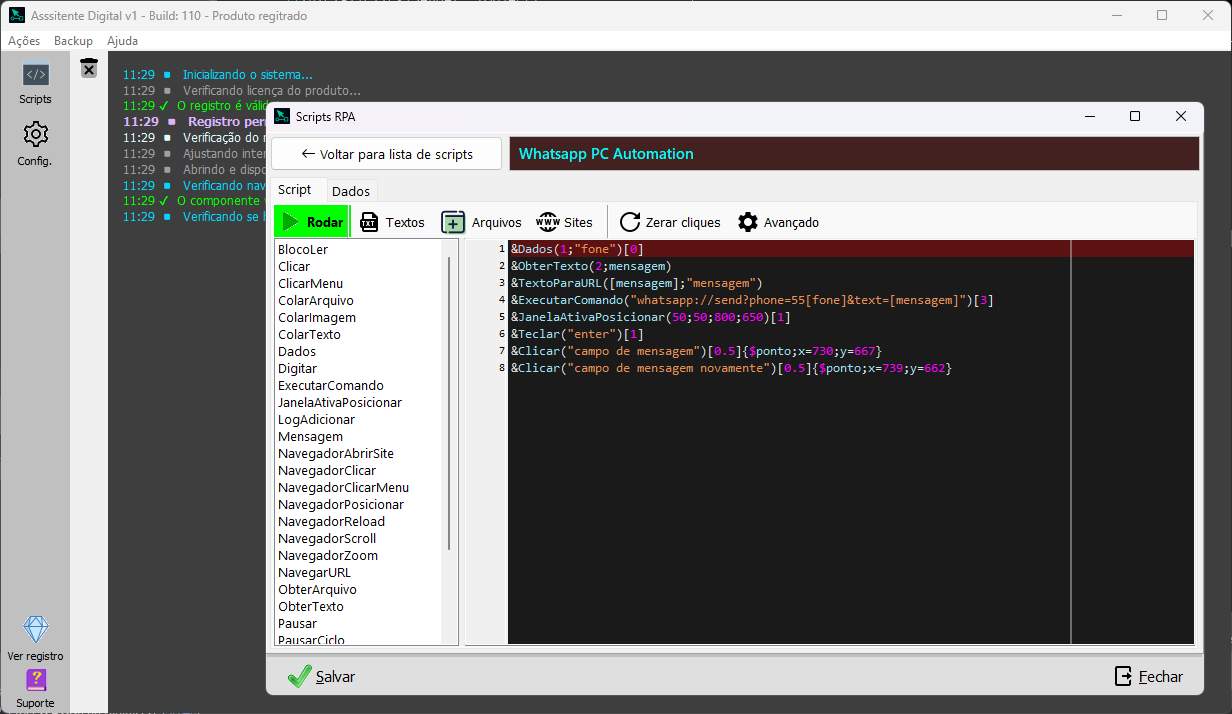
Task: Select ColarTexto in the command list
Action: click(x=309, y=334)
